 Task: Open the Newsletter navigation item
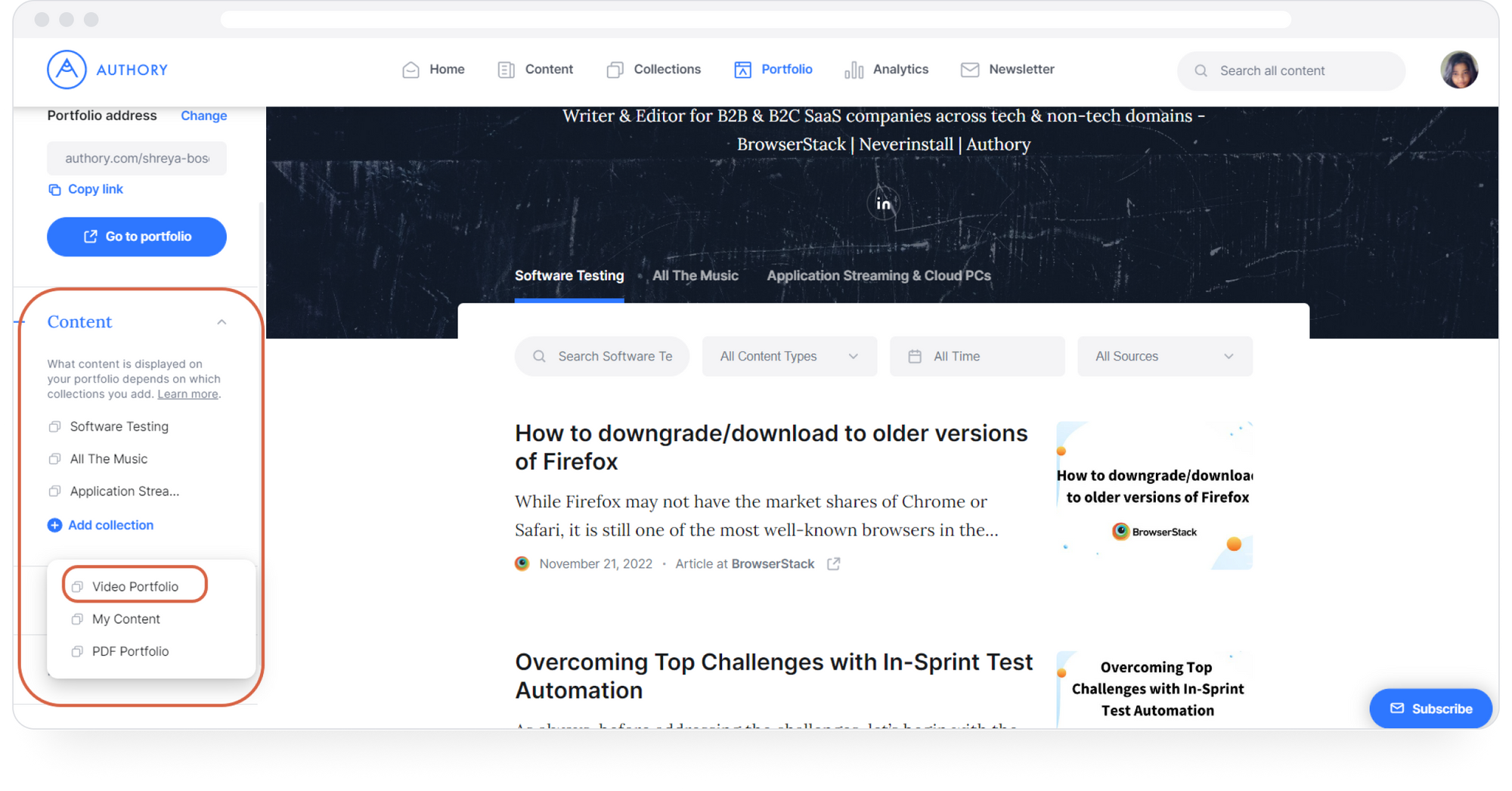pyautogui.click(x=1007, y=70)
